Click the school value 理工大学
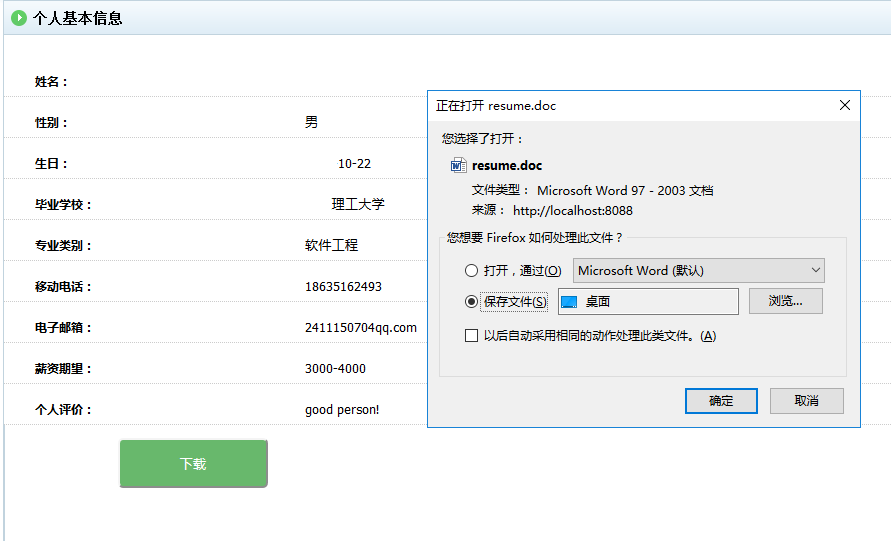The image size is (891, 541). 358,205
